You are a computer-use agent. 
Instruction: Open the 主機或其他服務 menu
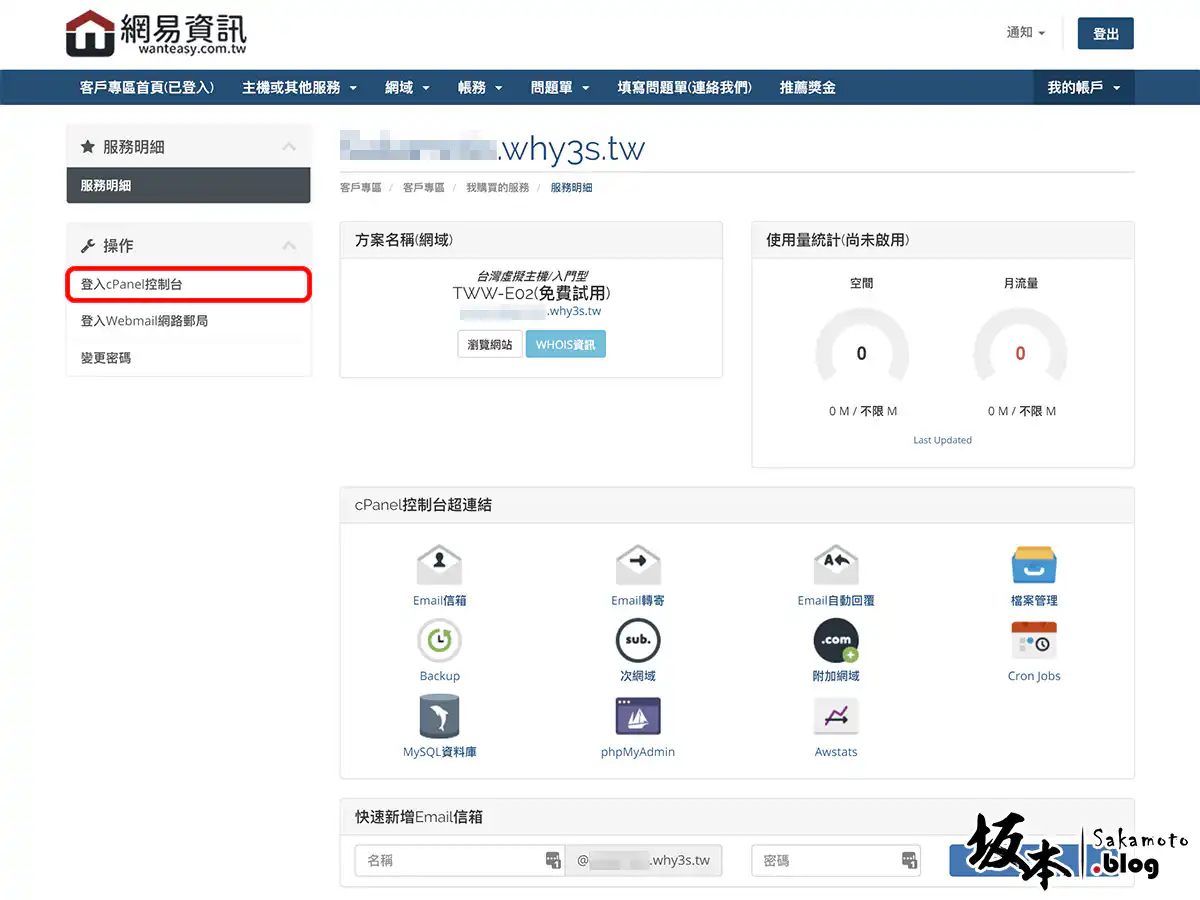pyautogui.click(x=299, y=88)
